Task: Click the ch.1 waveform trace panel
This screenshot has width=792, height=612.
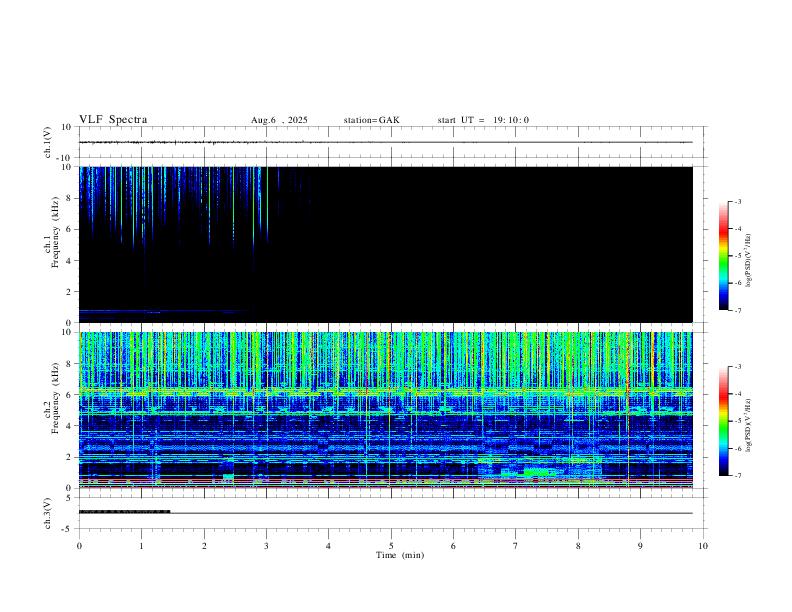Action: (391, 142)
